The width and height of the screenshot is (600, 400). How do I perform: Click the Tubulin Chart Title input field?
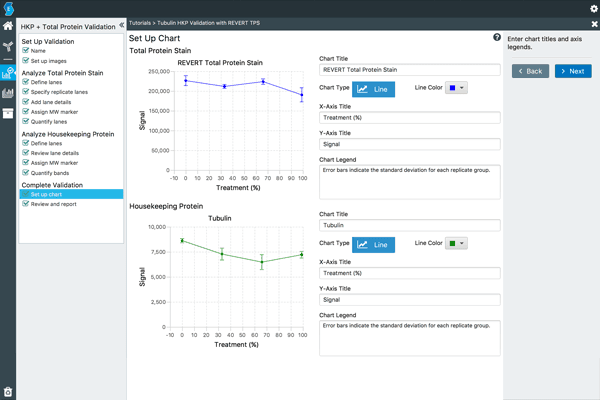click(409, 225)
